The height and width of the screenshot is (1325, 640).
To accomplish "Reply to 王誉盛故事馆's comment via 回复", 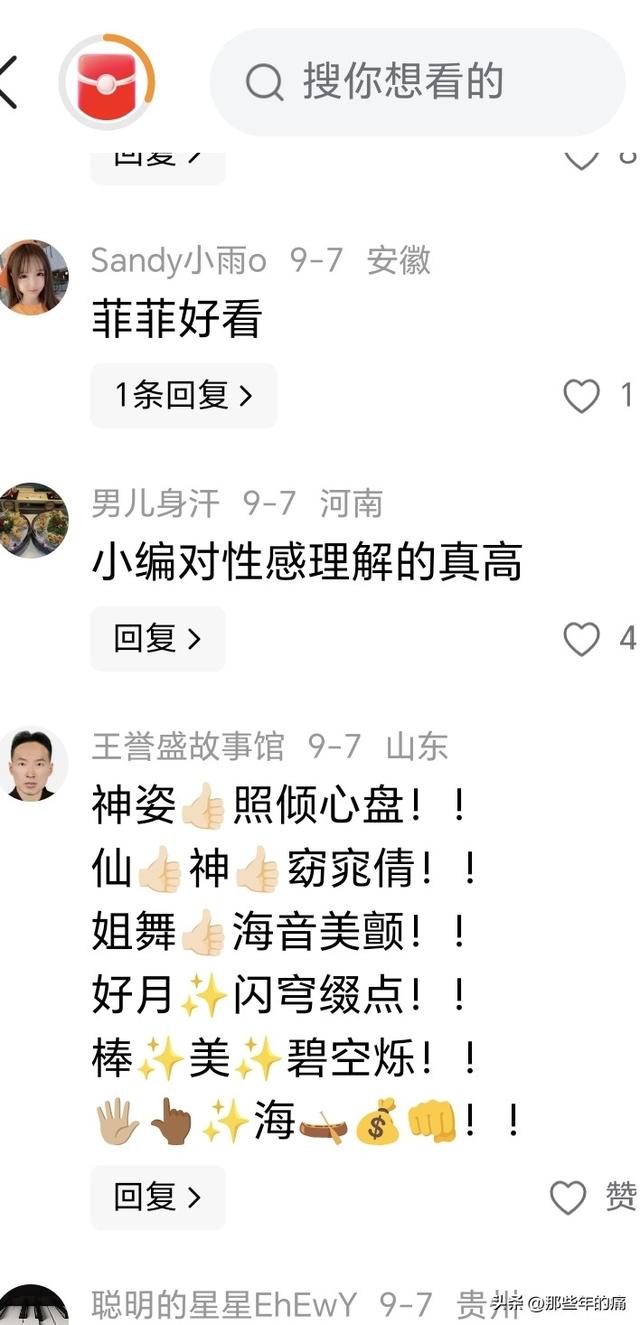I will [x=158, y=1197].
